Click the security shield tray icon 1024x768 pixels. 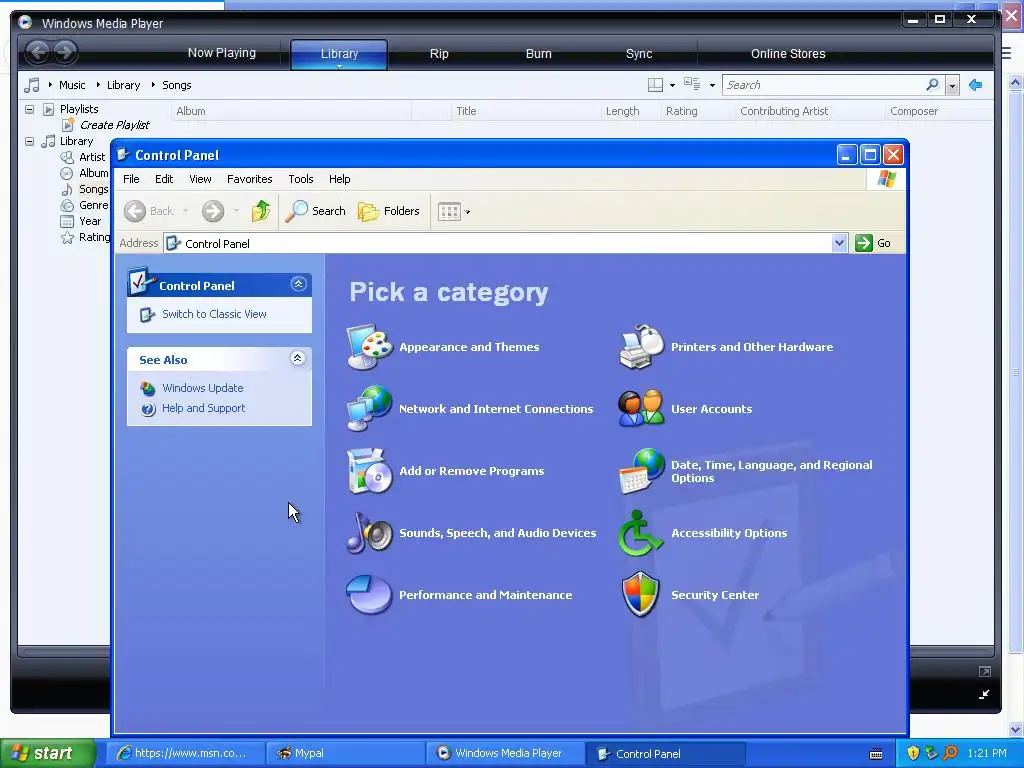click(x=913, y=753)
